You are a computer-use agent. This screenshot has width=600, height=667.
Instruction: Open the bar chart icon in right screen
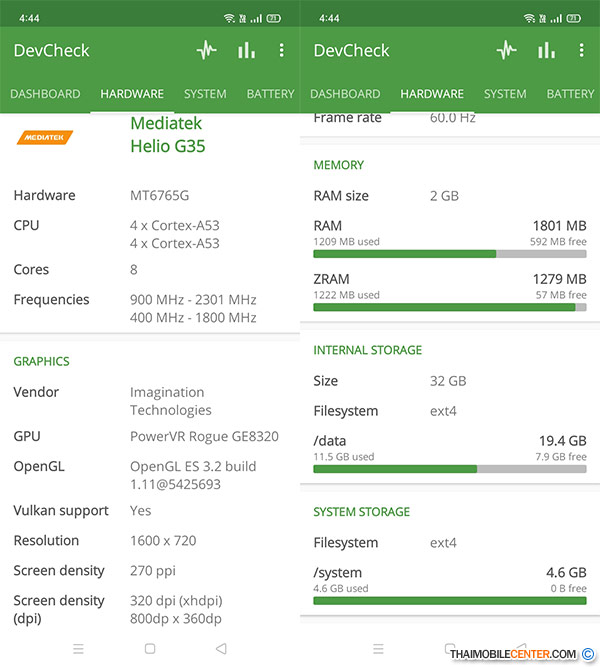pos(546,51)
